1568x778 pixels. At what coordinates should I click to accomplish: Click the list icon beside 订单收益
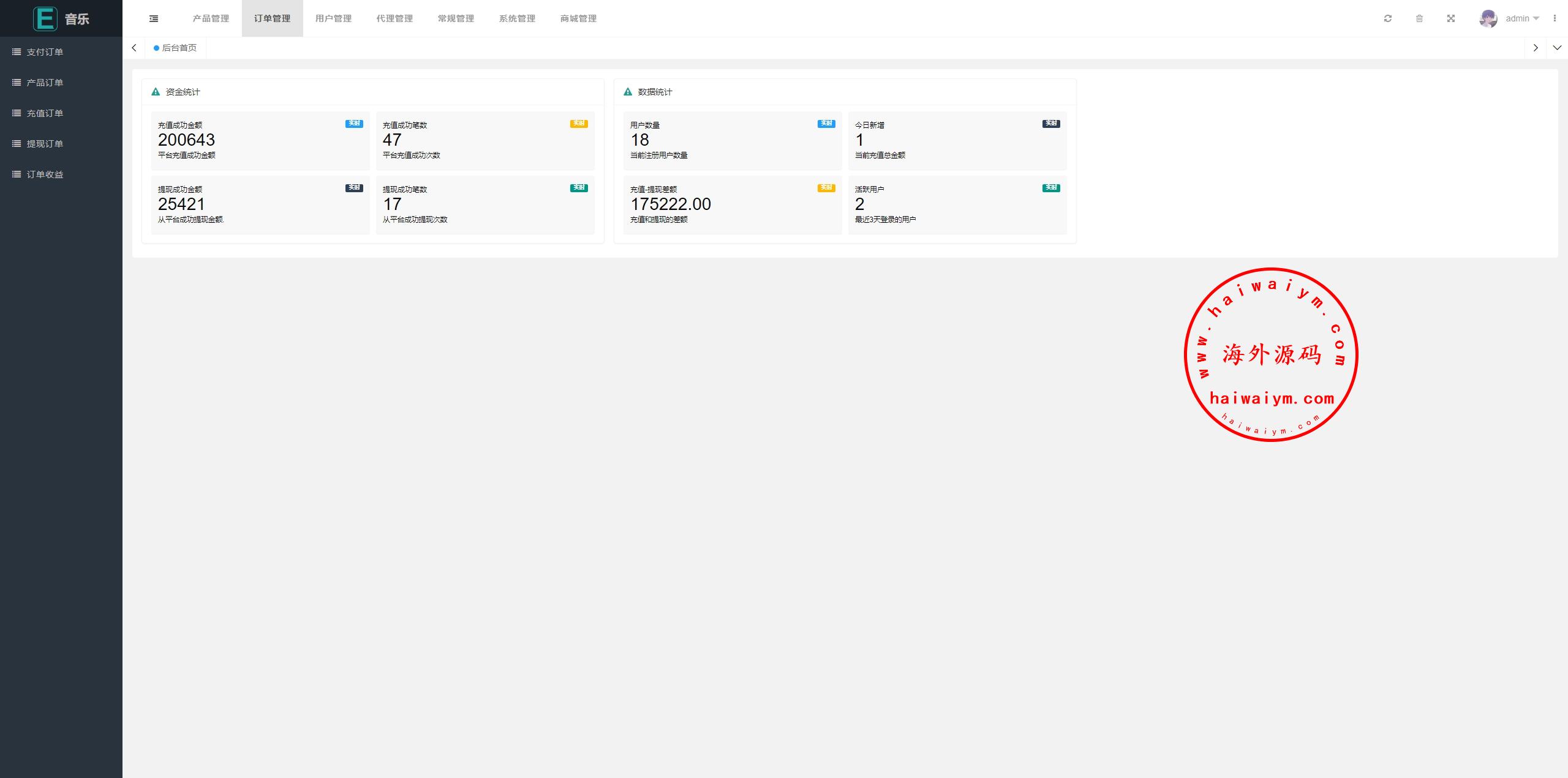click(17, 174)
